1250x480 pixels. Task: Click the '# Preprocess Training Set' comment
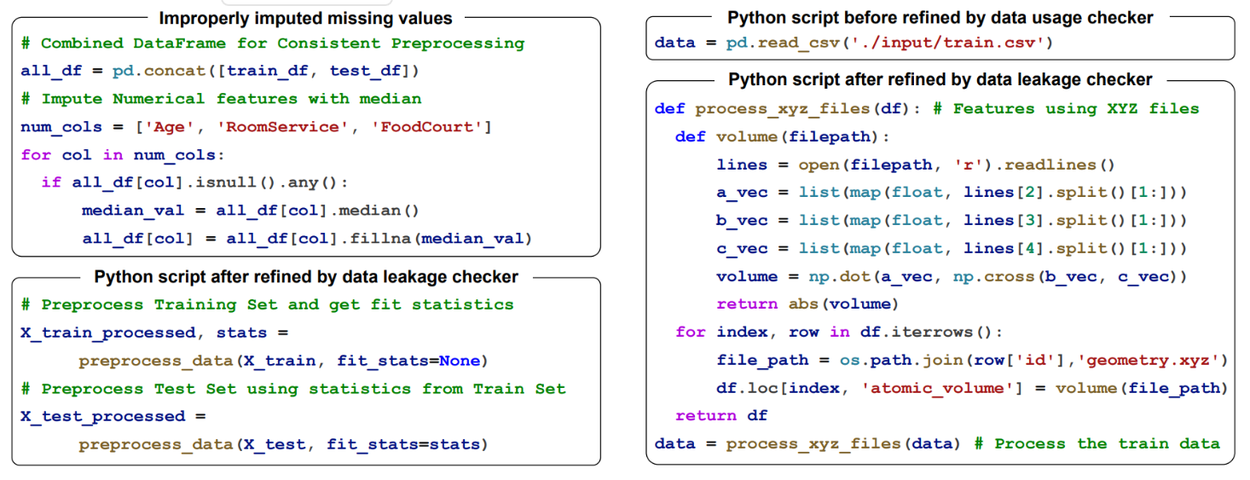[267, 305]
